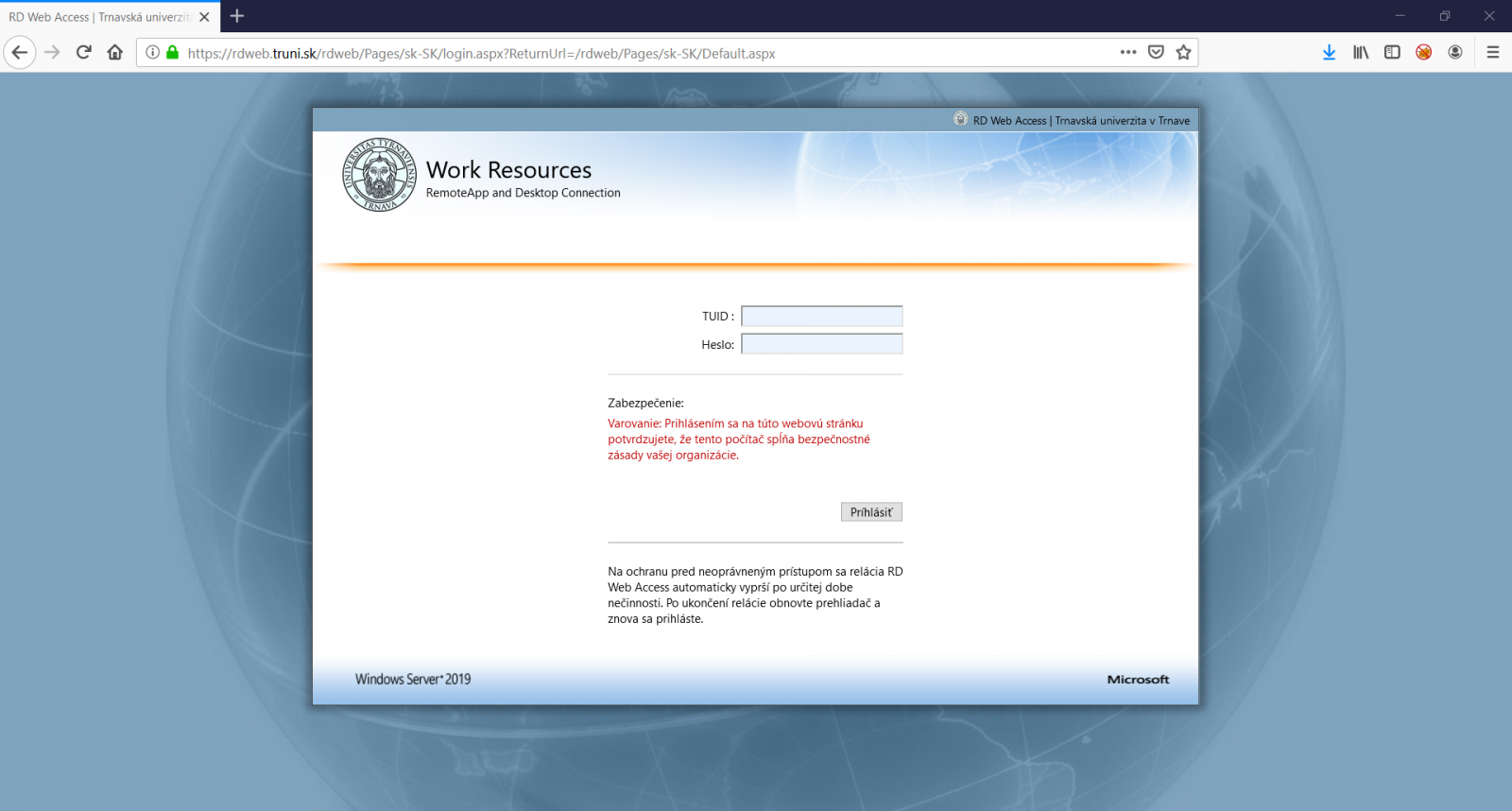The height and width of the screenshot is (811, 1512).
Task: Click the Work Resources heading
Action: [508, 169]
